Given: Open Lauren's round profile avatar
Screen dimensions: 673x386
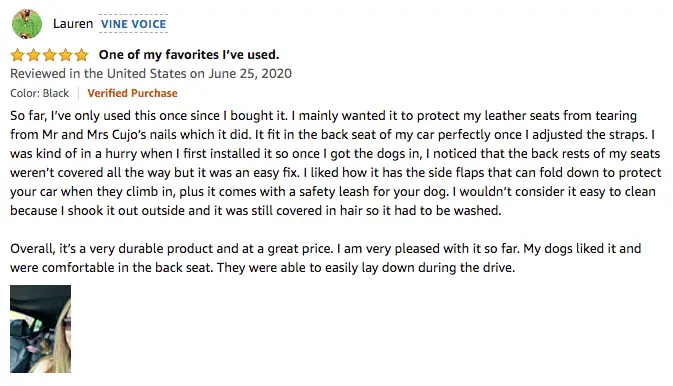Looking at the screenshot, I should (x=27, y=24).
